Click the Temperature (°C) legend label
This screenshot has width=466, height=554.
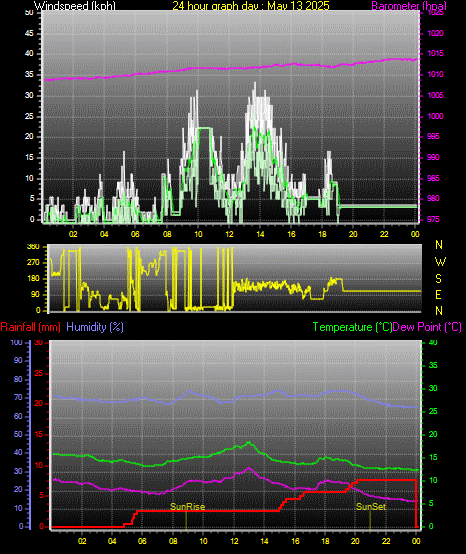point(353,327)
